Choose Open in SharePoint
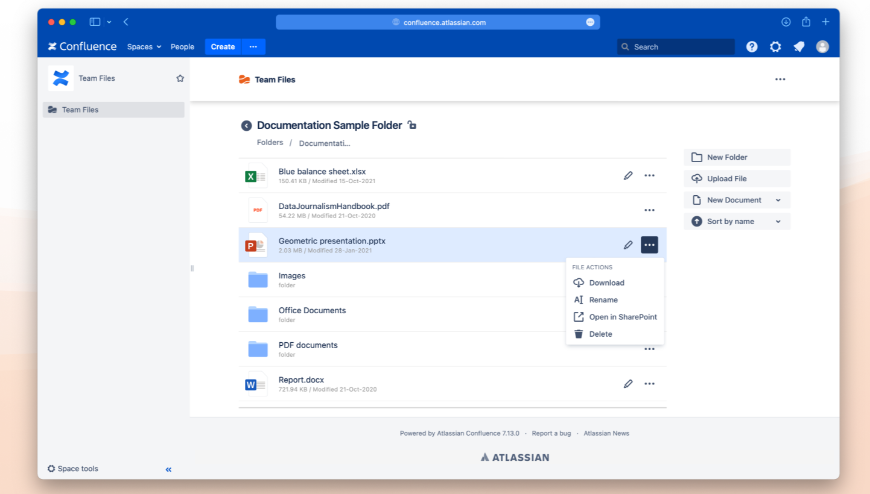This screenshot has height=494, width=870. (x=615, y=317)
